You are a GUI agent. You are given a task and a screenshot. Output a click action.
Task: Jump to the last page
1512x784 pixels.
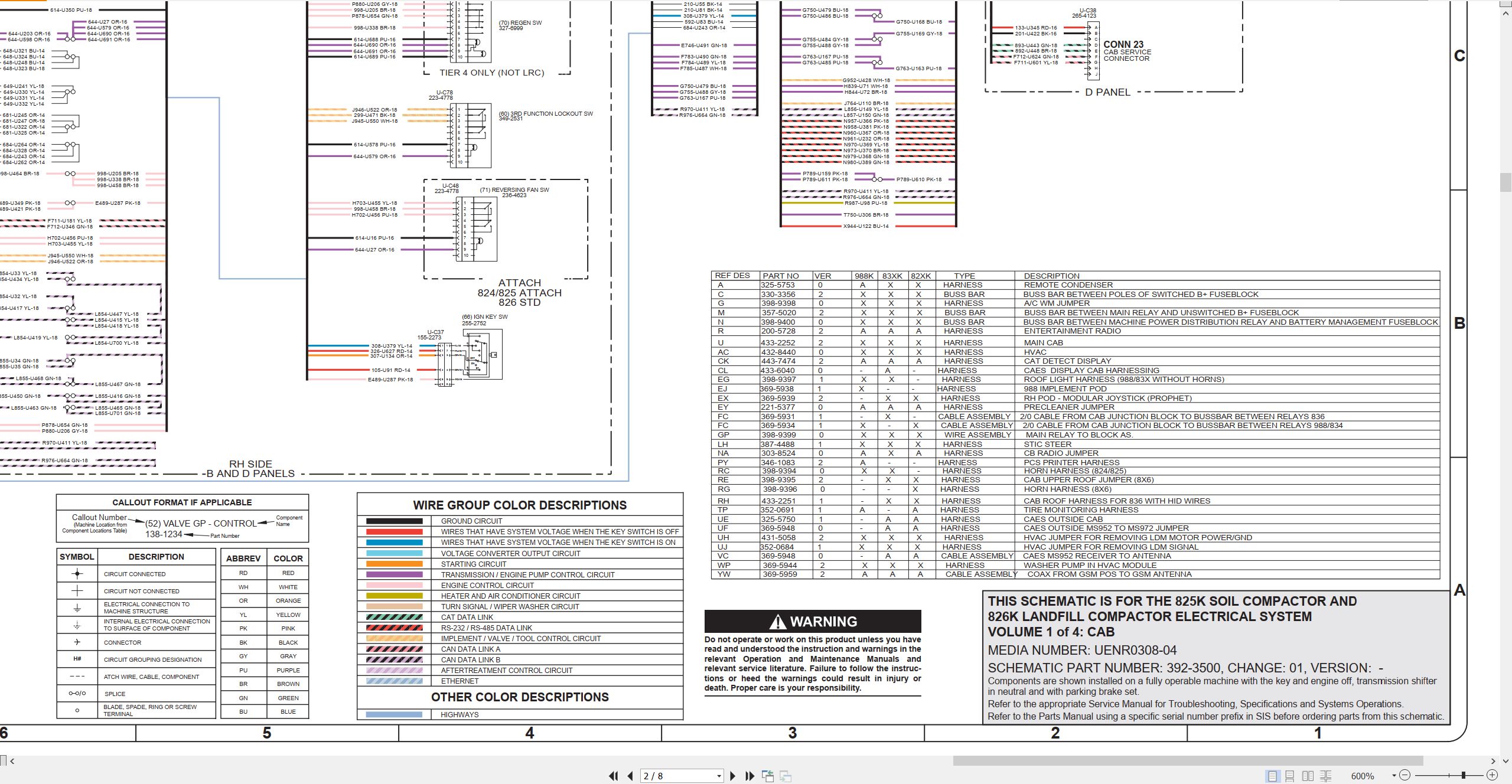pyautogui.click(x=750, y=776)
